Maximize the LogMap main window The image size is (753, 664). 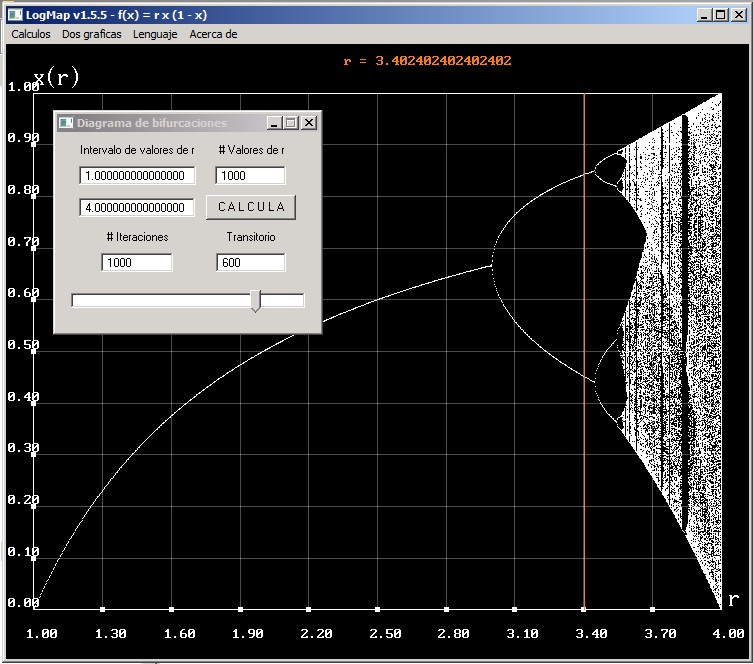(721, 15)
